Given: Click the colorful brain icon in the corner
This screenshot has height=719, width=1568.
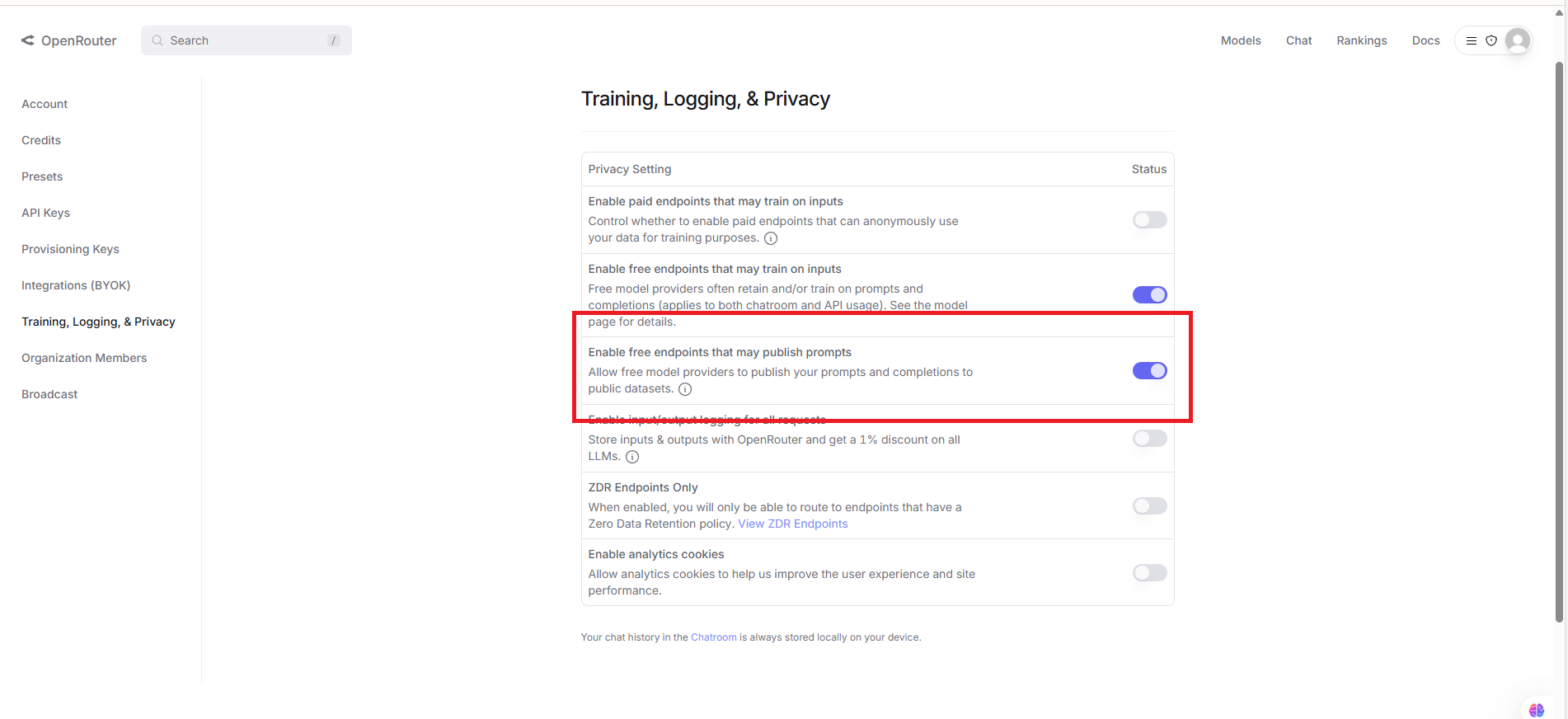Looking at the screenshot, I should coord(1537,710).
